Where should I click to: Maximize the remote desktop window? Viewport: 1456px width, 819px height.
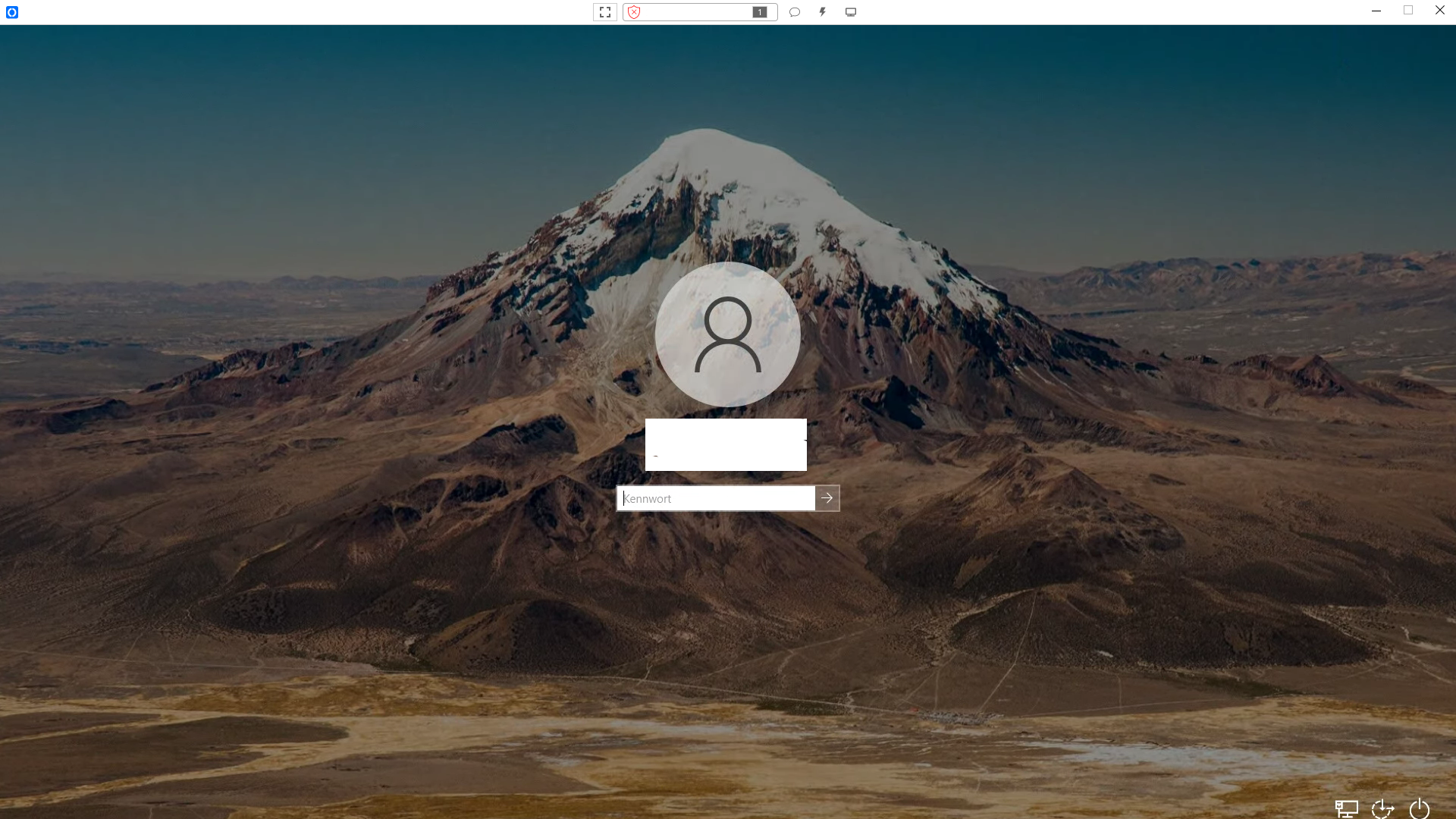pos(1408,11)
